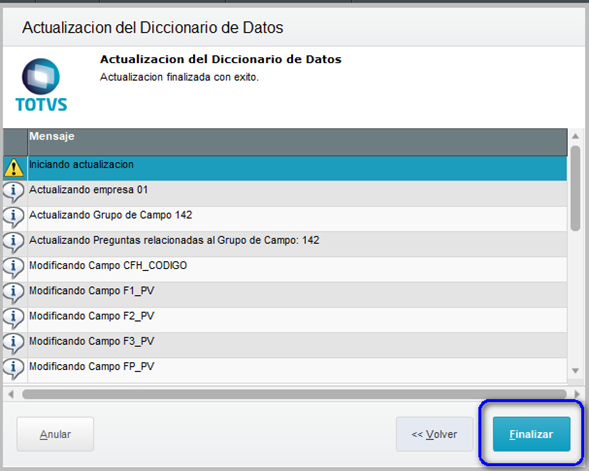The image size is (589, 471).
Task: Click the vertical scrollbar up arrow
Action: click(575, 136)
